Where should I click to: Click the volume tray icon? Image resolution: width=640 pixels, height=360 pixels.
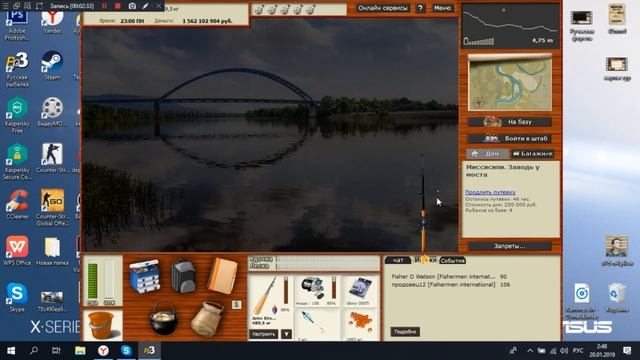point(564,351)
